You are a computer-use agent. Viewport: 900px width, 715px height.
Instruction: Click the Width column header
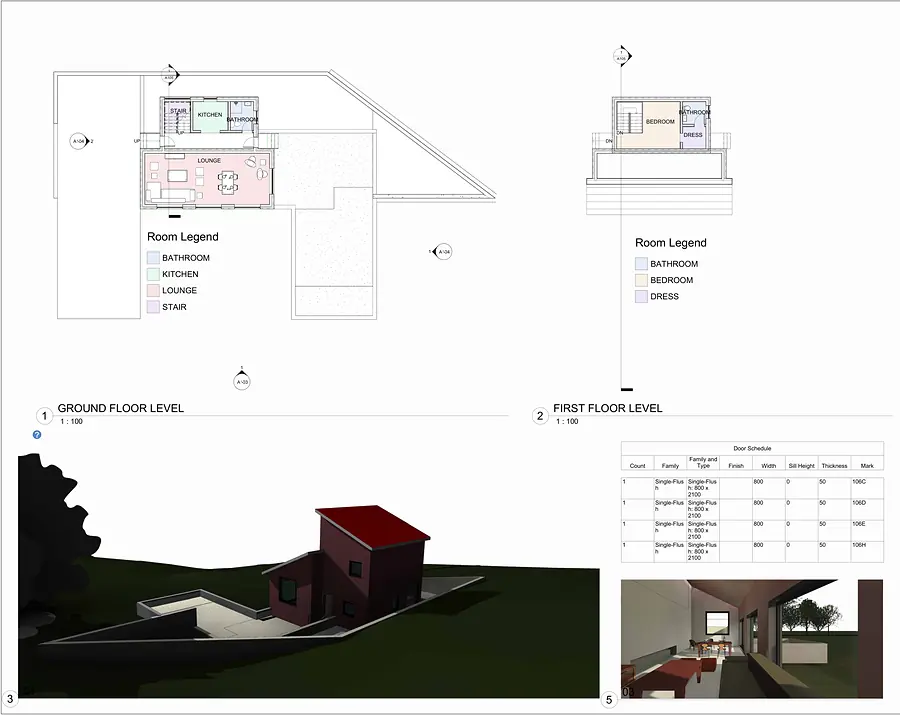pyautogui.click(x=769, y=465)
